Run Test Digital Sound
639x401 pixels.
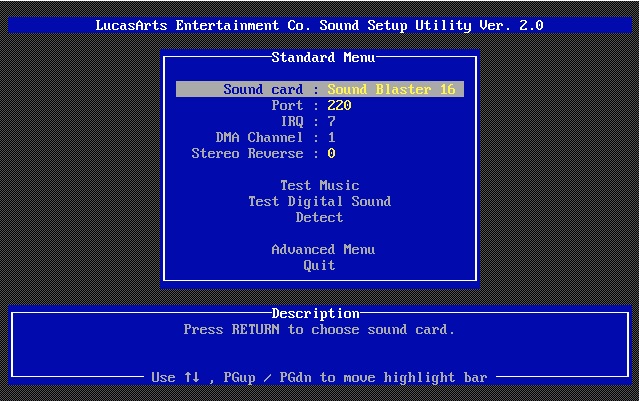(x=320, y=201)
